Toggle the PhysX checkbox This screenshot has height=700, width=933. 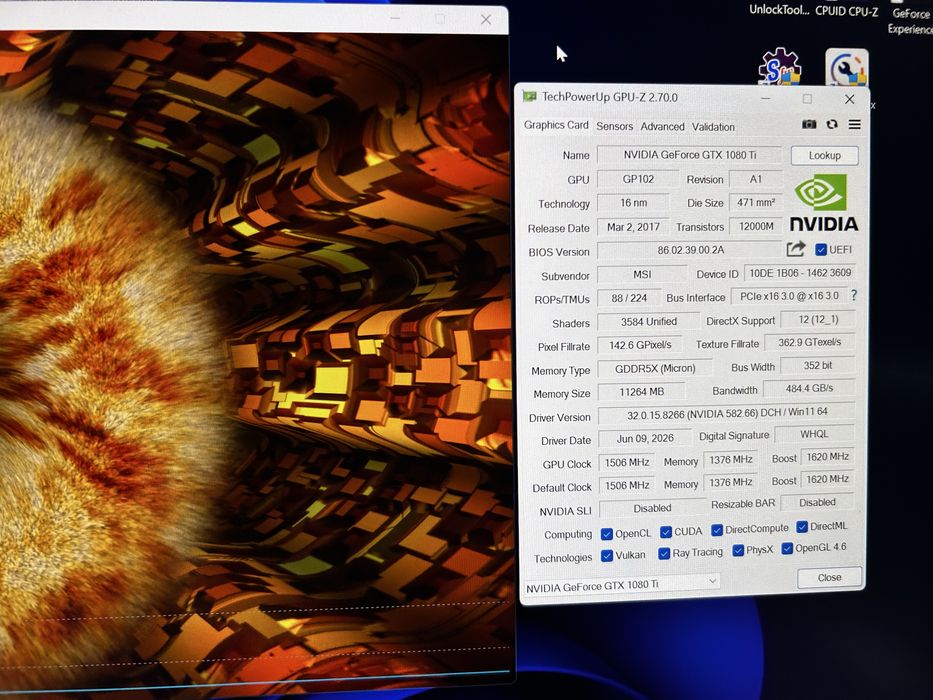tap(738, 551)
